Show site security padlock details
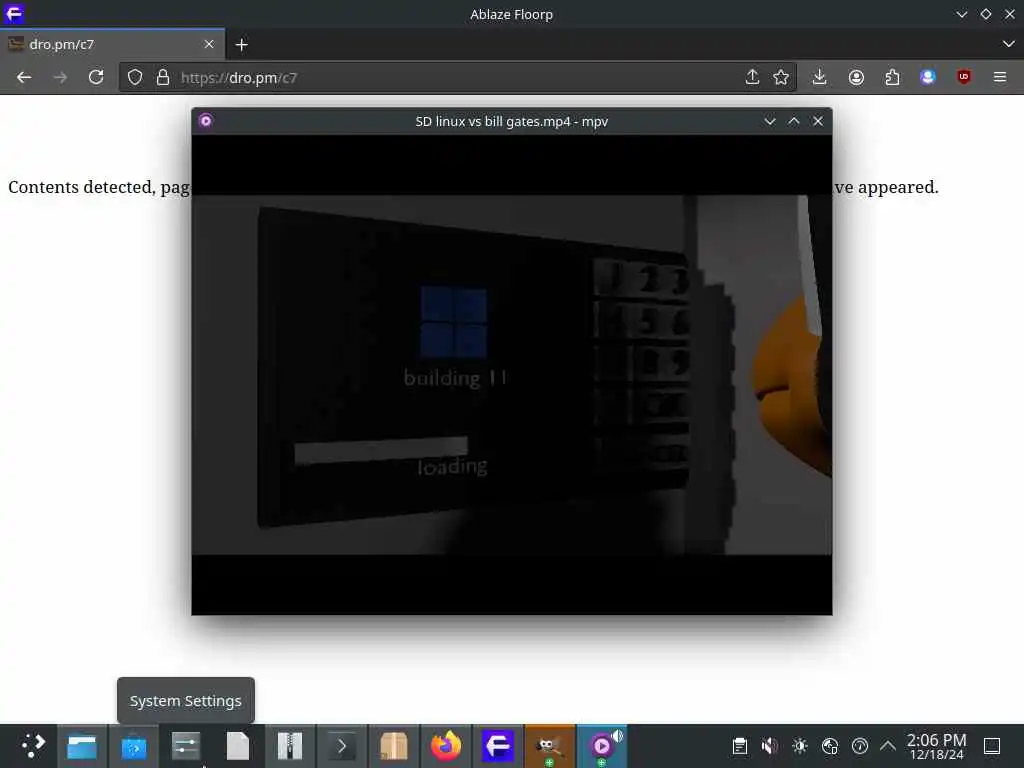This screenshot has height=768, width=1024. click(163, 78)
